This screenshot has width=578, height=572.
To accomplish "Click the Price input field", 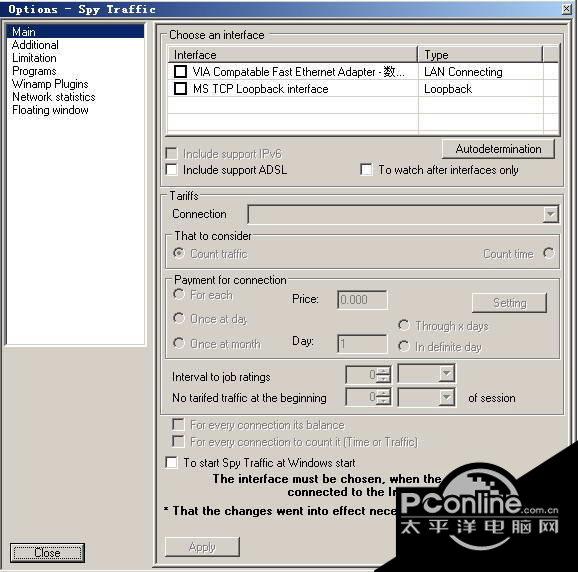I will pos(362,300).
